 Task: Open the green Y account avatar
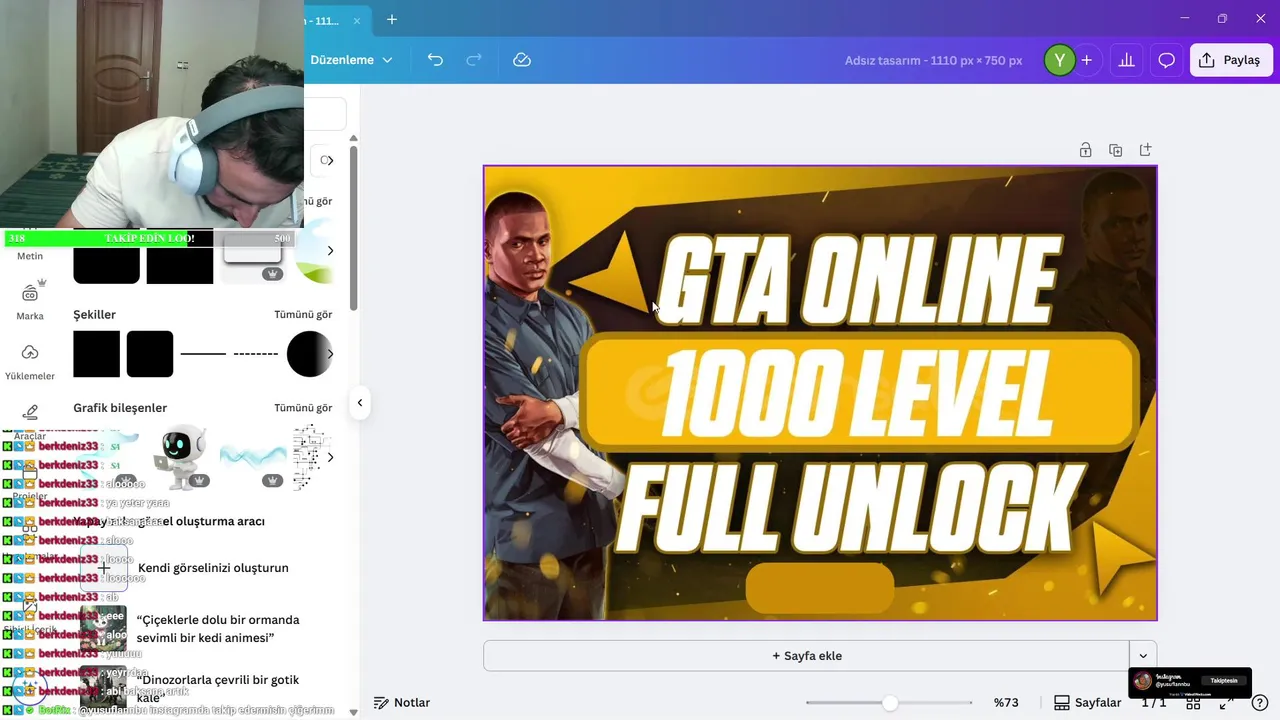click(x=1059, y=60)
